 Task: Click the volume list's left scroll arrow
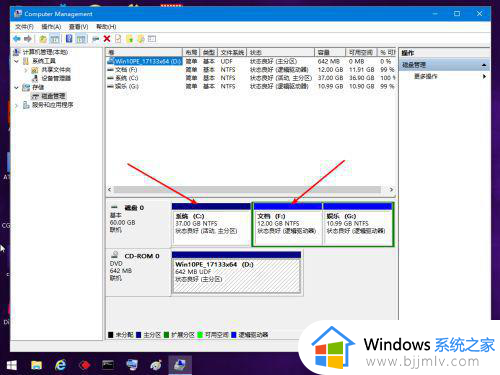pyautogui.click(x=110, y=190)
